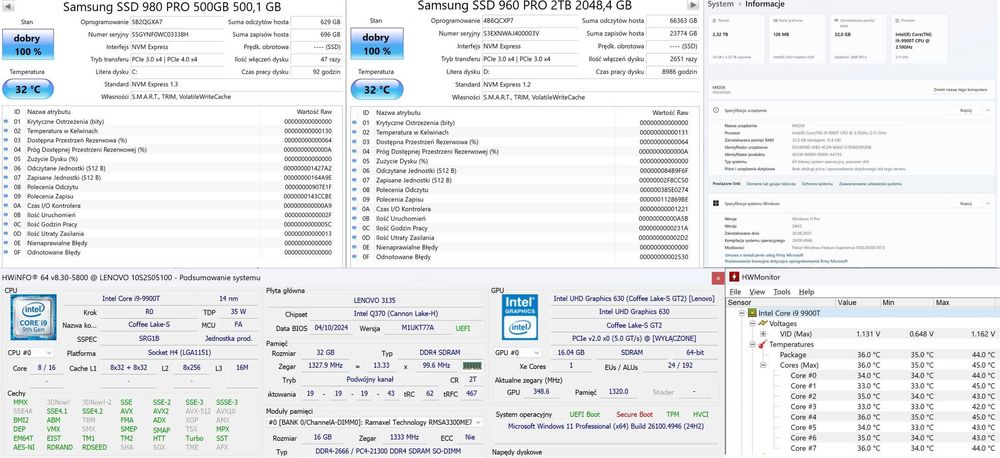Click the HWMonitor app icon in title bar
The width and height of the screenshot is (1000, 458).
click(734, 277)
